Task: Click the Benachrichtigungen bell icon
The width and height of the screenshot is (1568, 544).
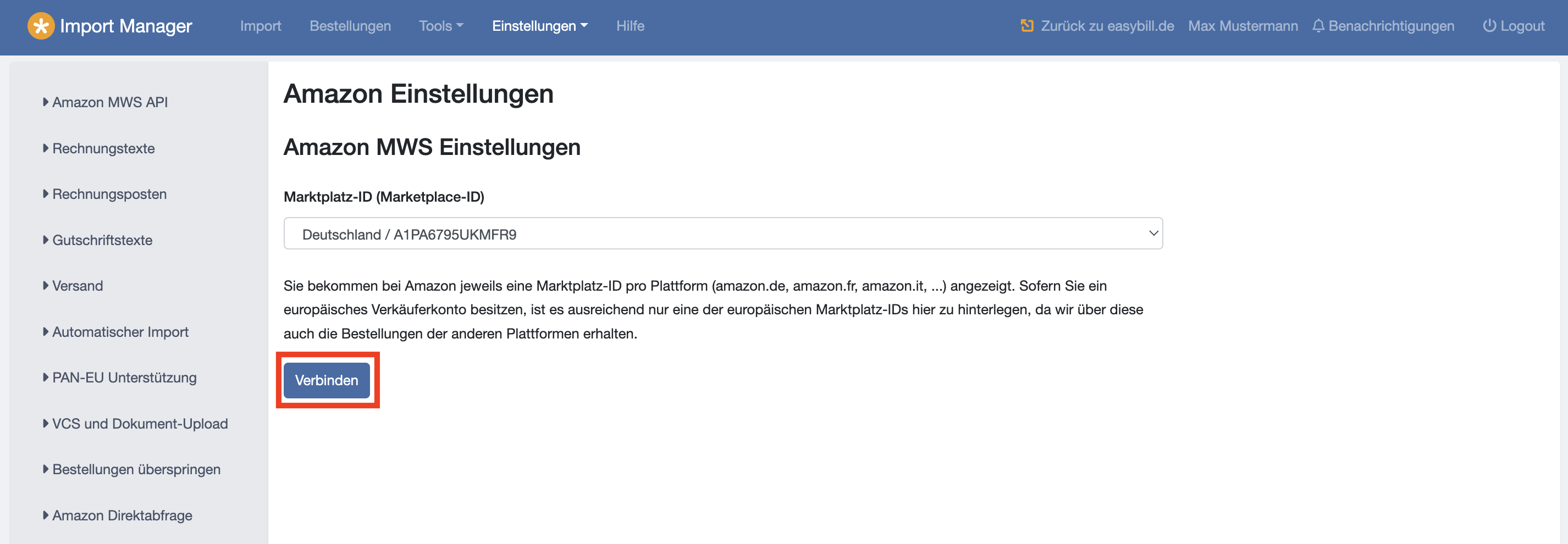Action: [1318, 26]
